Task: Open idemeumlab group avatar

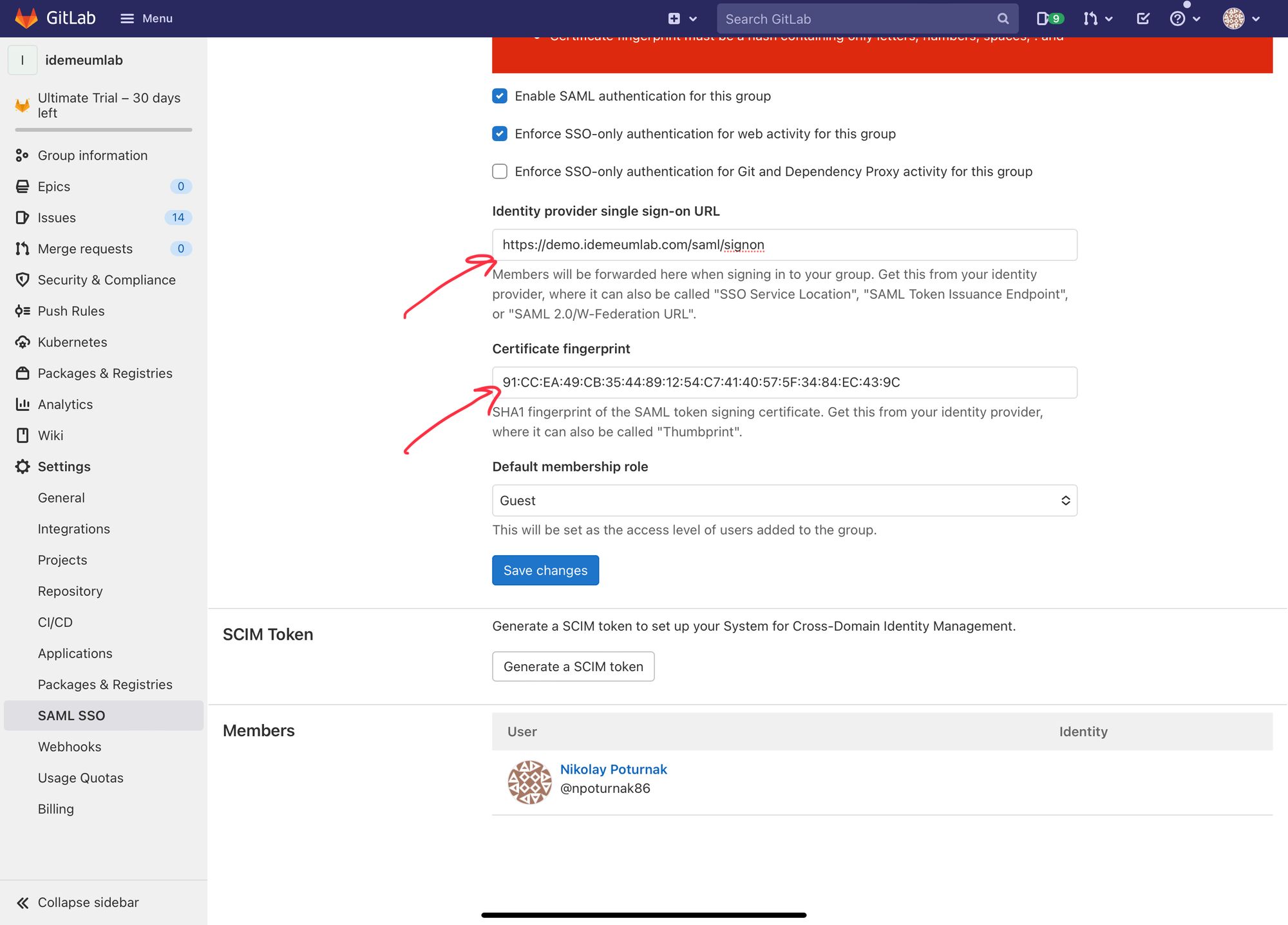Action: pyautogui.click(x=23, y=60)
